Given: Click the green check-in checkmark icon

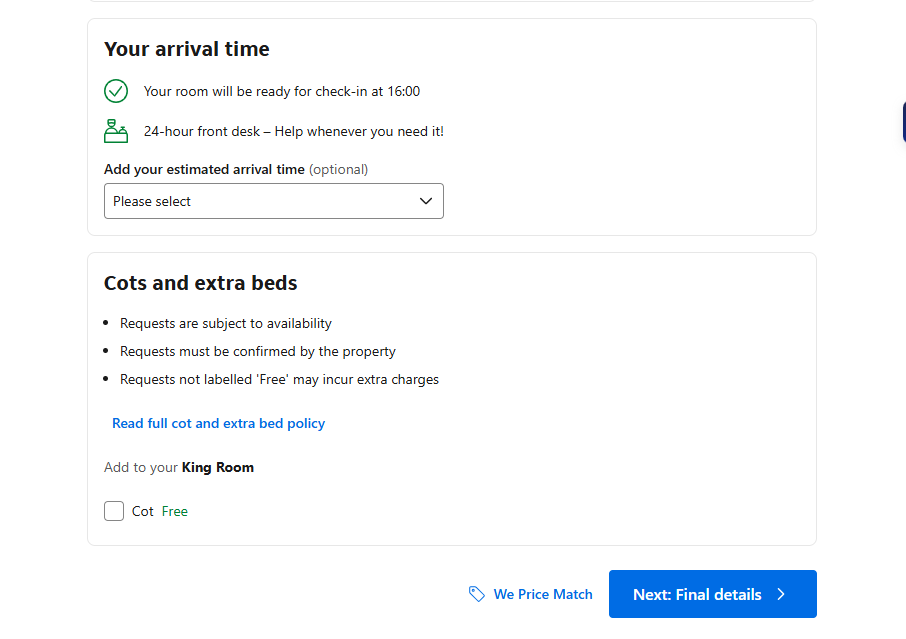Looking at the screenshot, I should pos(116,91).
